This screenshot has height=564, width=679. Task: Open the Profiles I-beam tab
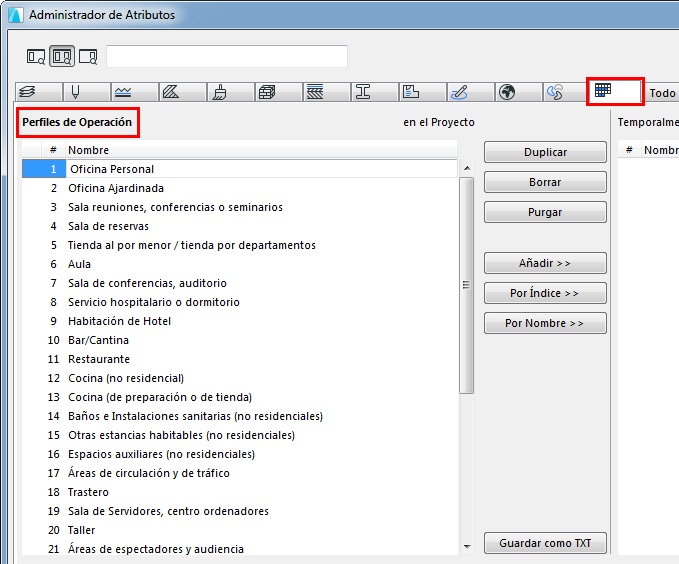pyautogui.click(x=375, y=92)
